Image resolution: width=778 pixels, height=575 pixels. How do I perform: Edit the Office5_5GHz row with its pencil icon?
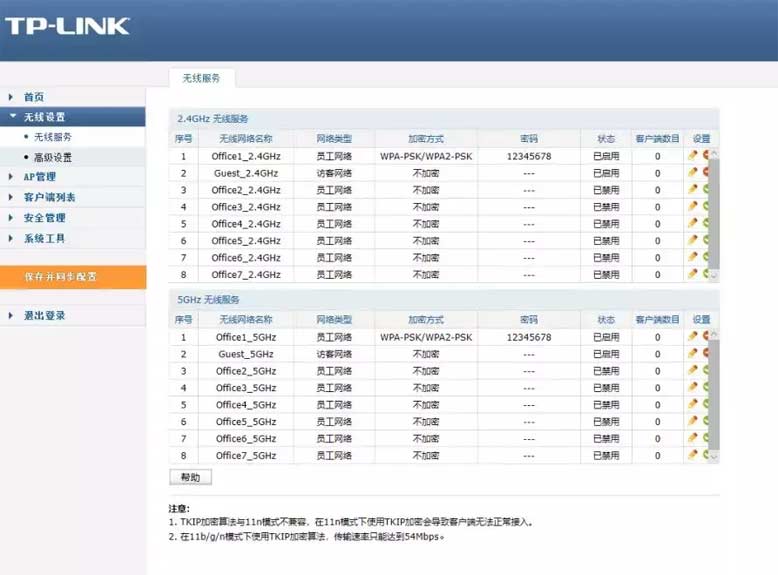click(693, 421)
